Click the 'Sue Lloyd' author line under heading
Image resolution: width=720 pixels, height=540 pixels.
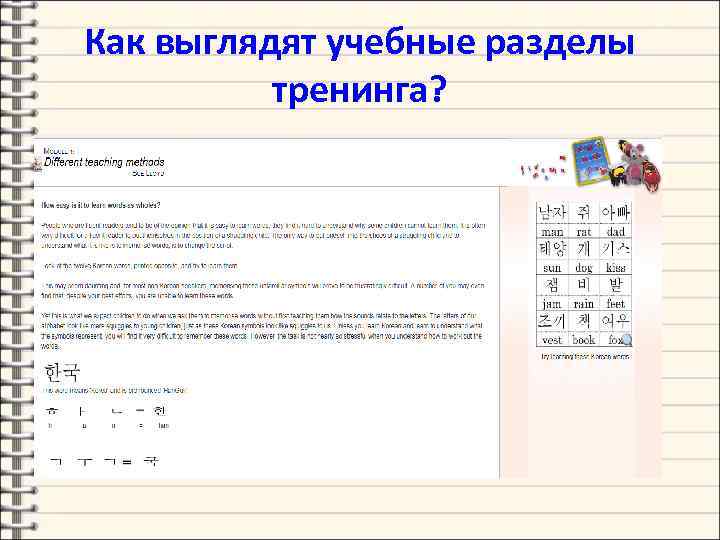(148, 173)
